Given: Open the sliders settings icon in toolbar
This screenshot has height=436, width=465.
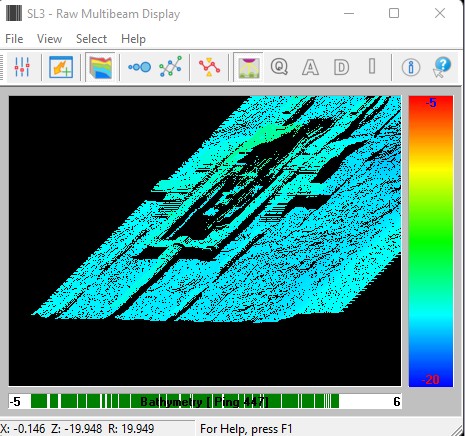Looking at the screenshot, I should [x=22, y=67].
